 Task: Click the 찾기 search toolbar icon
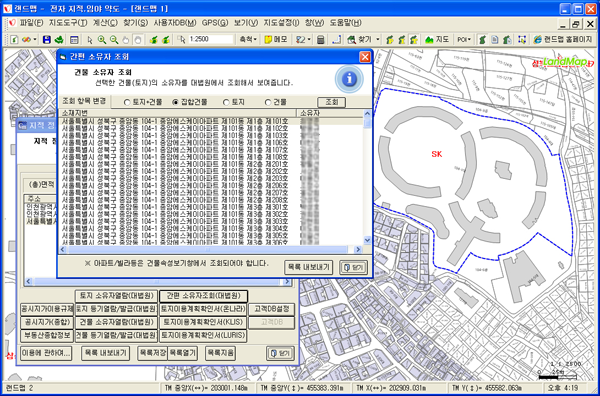[359, 39]
